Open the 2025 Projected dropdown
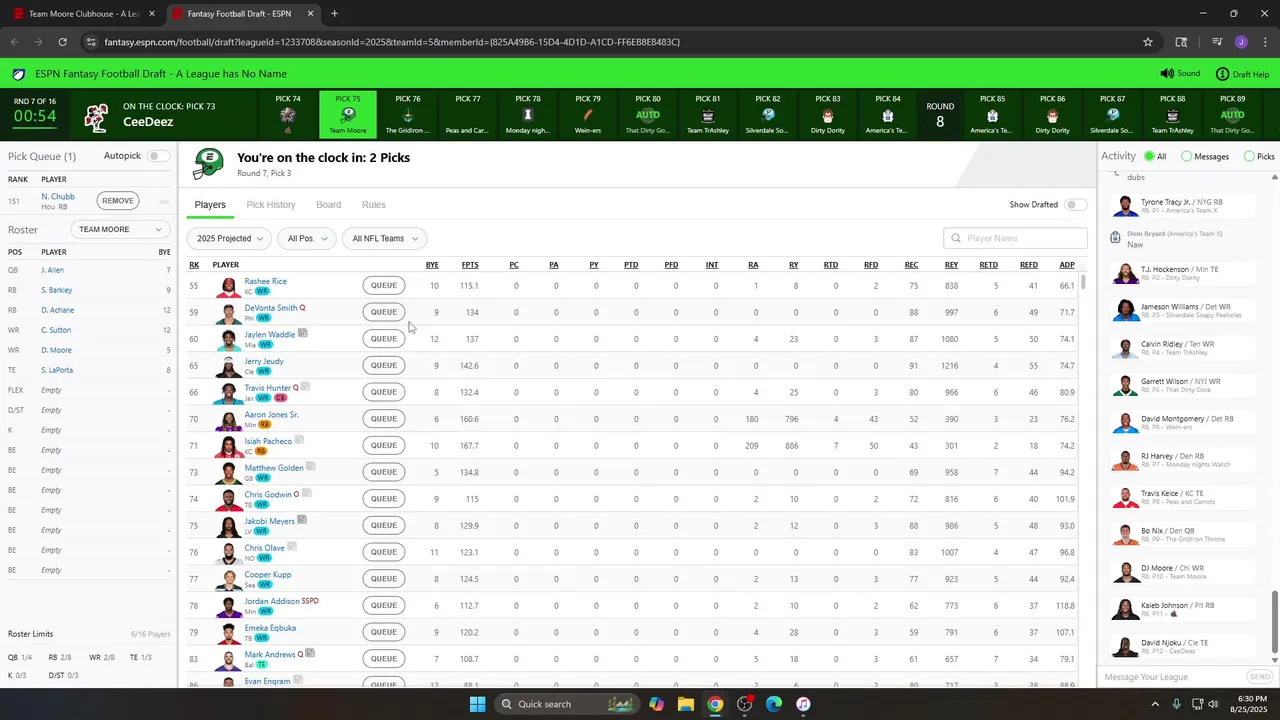The height and width of the screenshot is (720, 1280). (229, 239)
